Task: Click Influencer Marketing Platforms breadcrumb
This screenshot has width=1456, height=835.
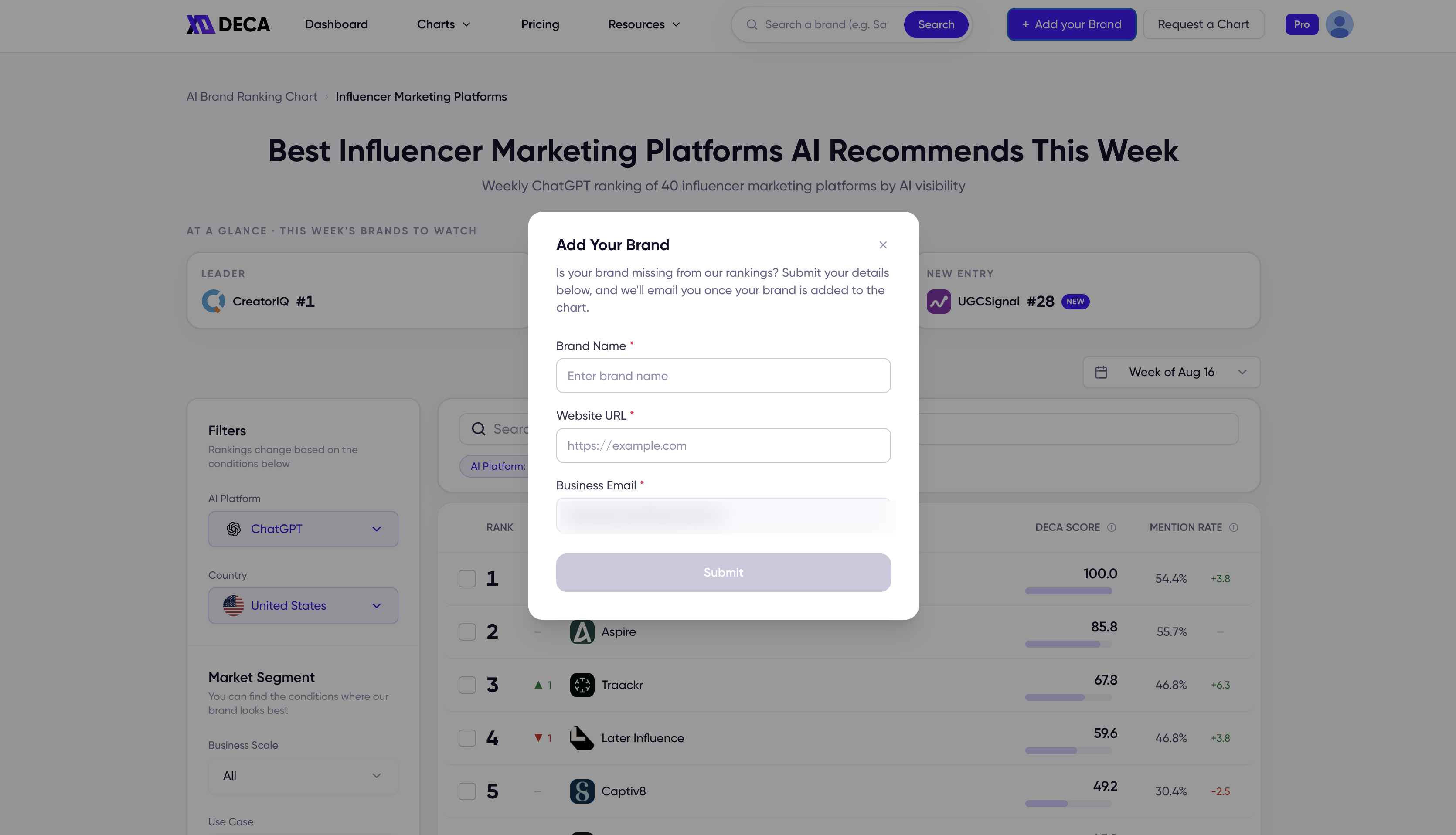Action: pos(421,96)
